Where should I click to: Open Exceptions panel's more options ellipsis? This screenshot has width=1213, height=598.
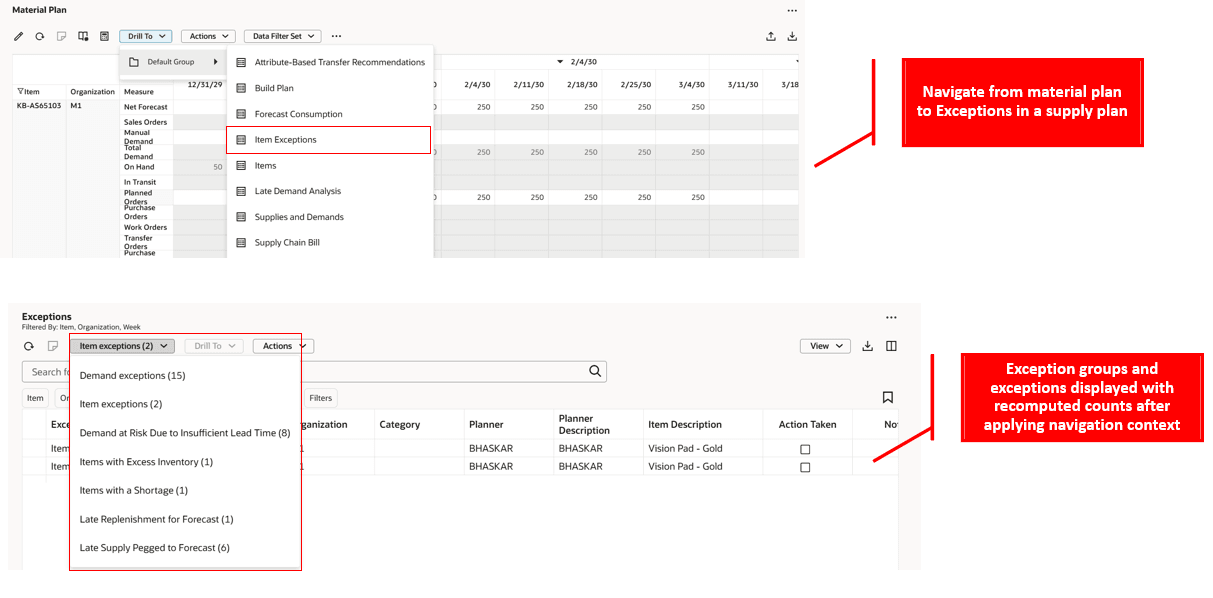pos(891,318)
